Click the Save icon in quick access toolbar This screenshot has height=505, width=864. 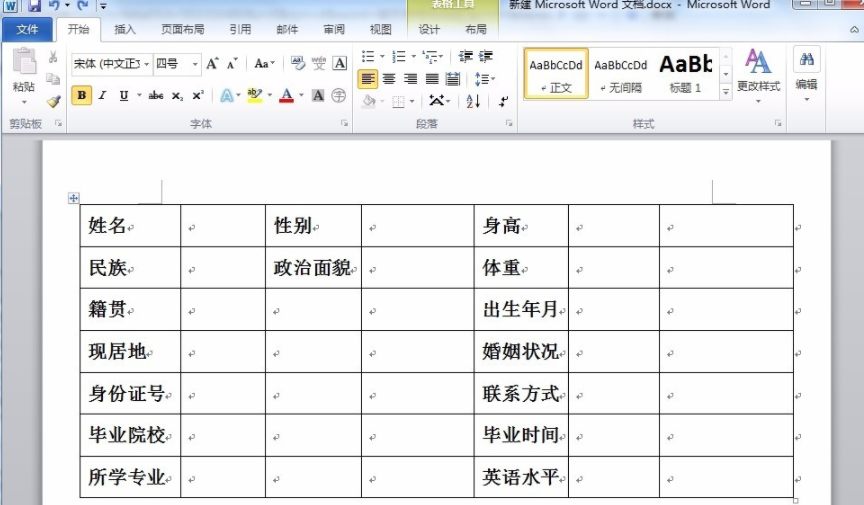(x=34, y=6)
